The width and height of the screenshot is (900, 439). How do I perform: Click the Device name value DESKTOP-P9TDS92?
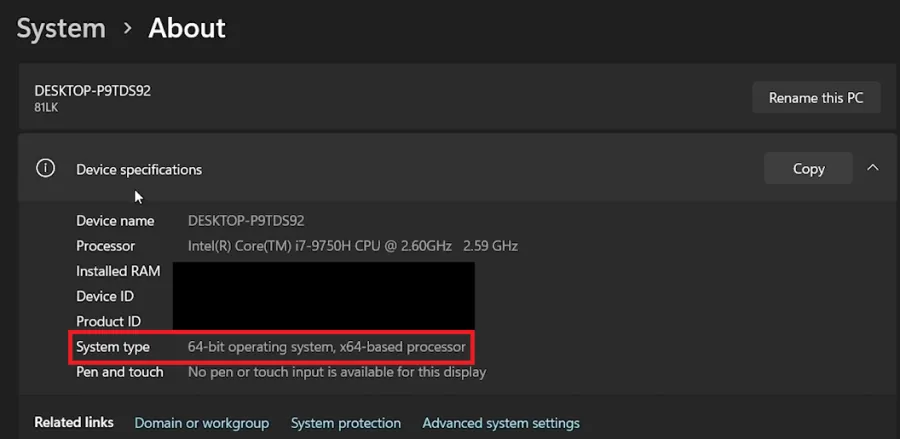[246, 221]
